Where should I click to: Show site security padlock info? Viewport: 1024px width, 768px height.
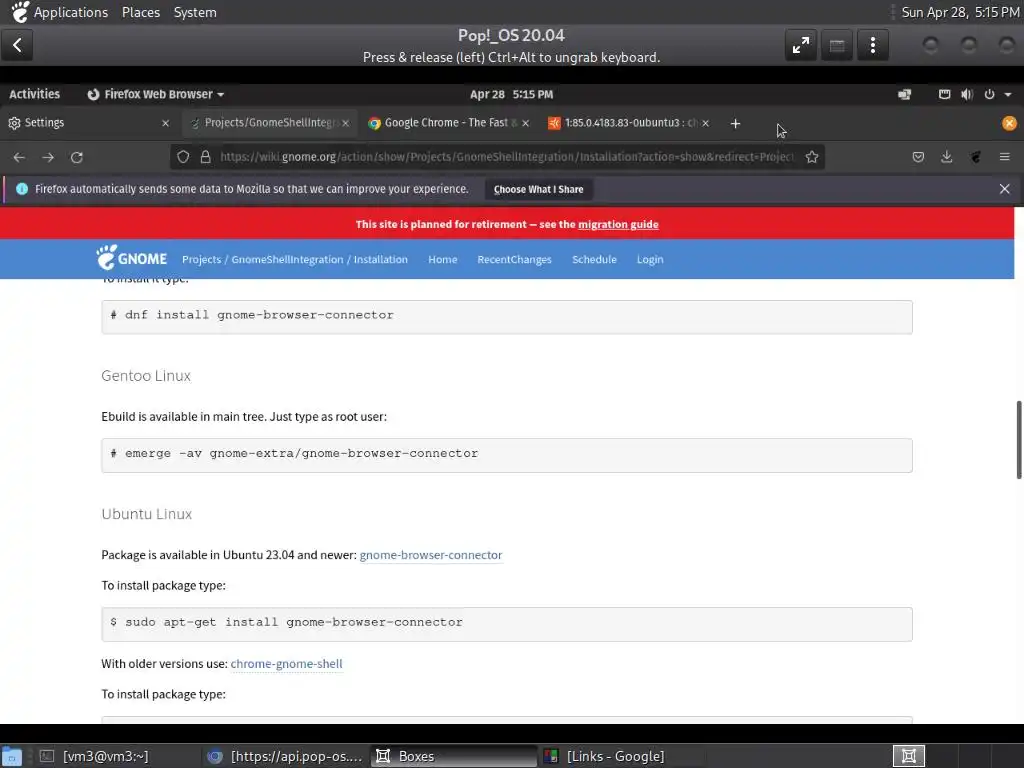tap(205, 157)
